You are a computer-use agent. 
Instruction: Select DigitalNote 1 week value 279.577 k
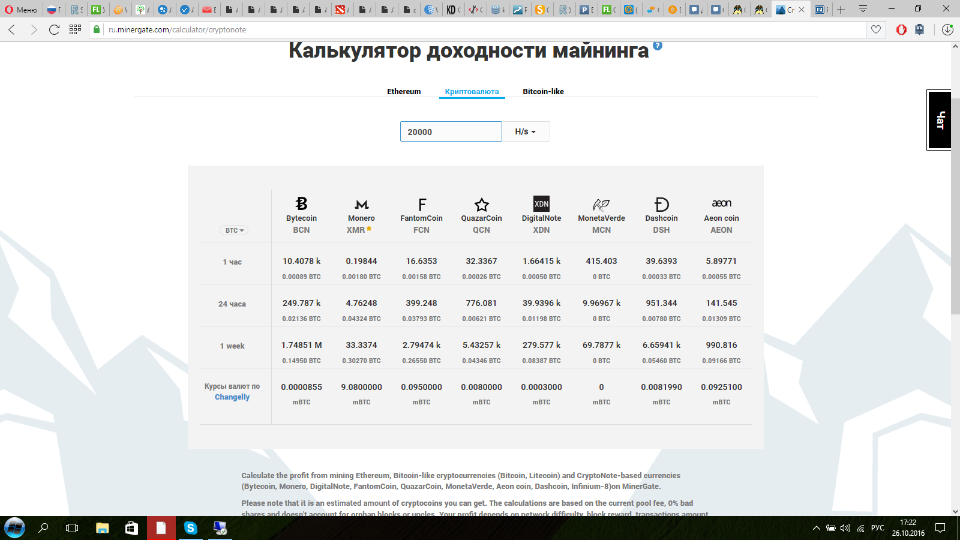click(x=541, y=345)
